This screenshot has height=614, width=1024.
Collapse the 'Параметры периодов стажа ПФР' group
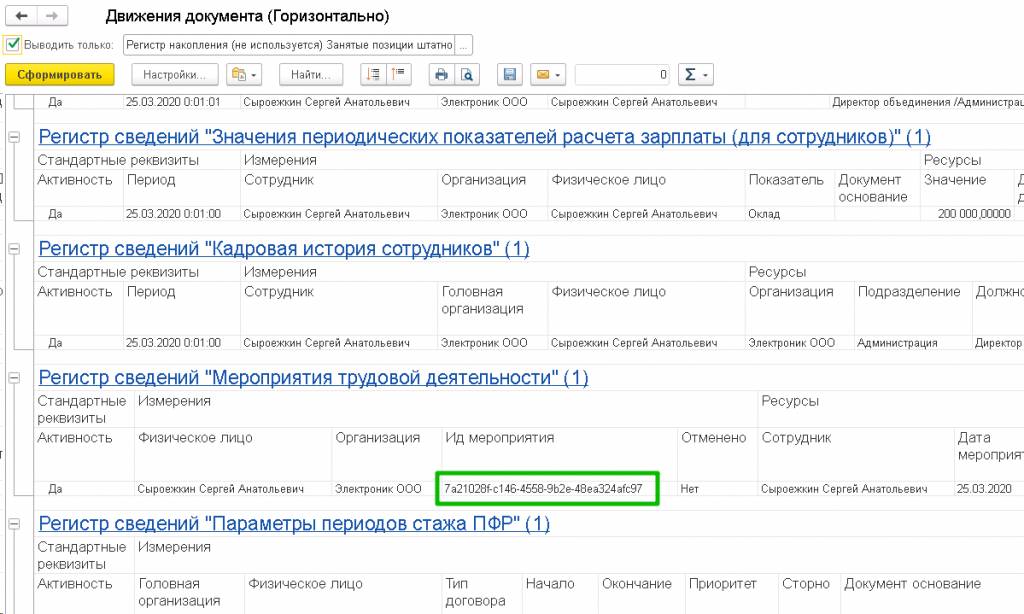click(14, 524)
